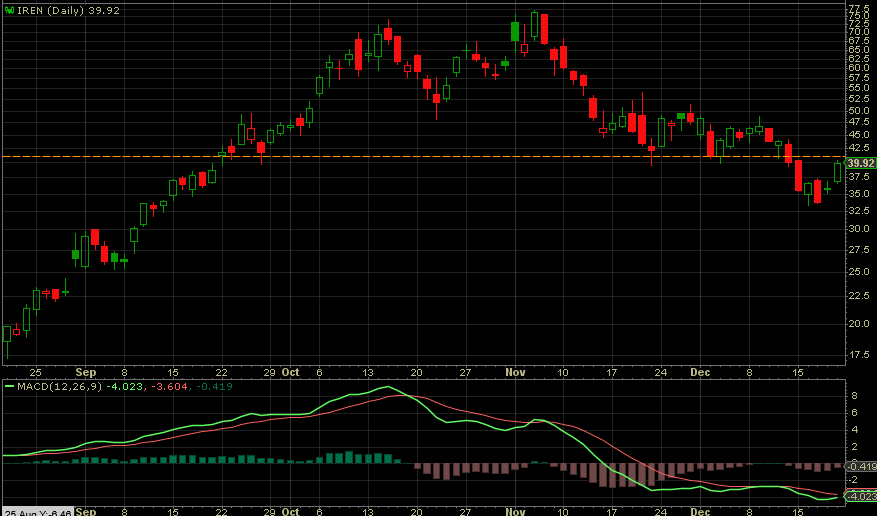Image resolution: width=877 pixels, height=516 pixels.
Task: Select the orange dashed horizontal price line
Action: (x=423, y=157)
